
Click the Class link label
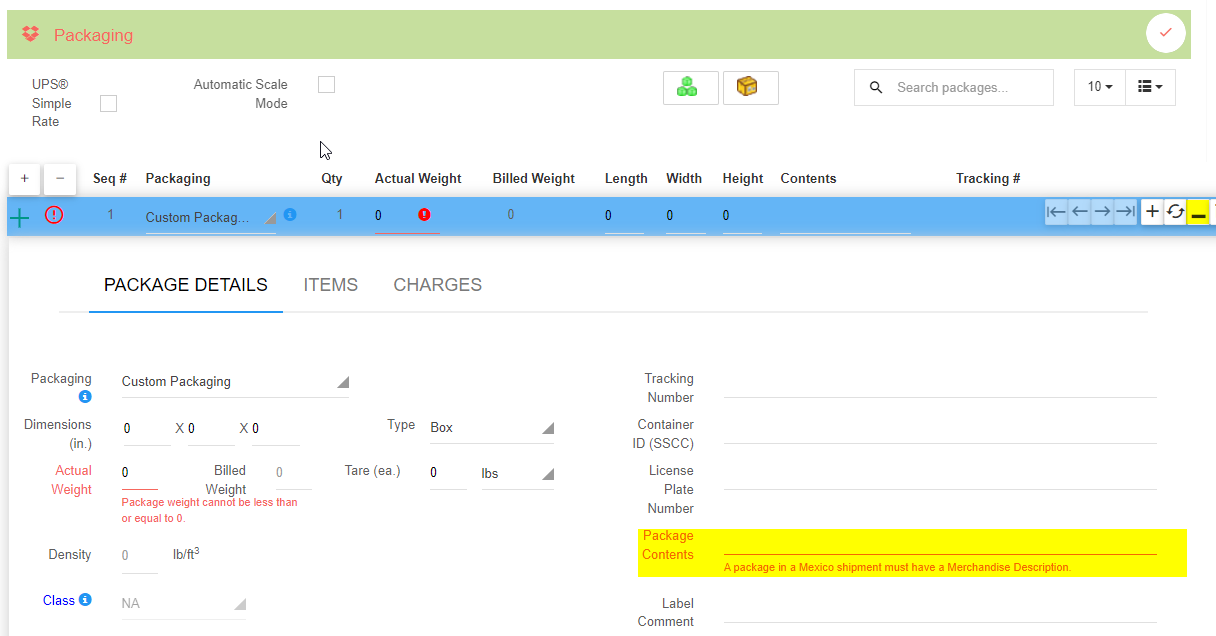[x=58, y=600]
